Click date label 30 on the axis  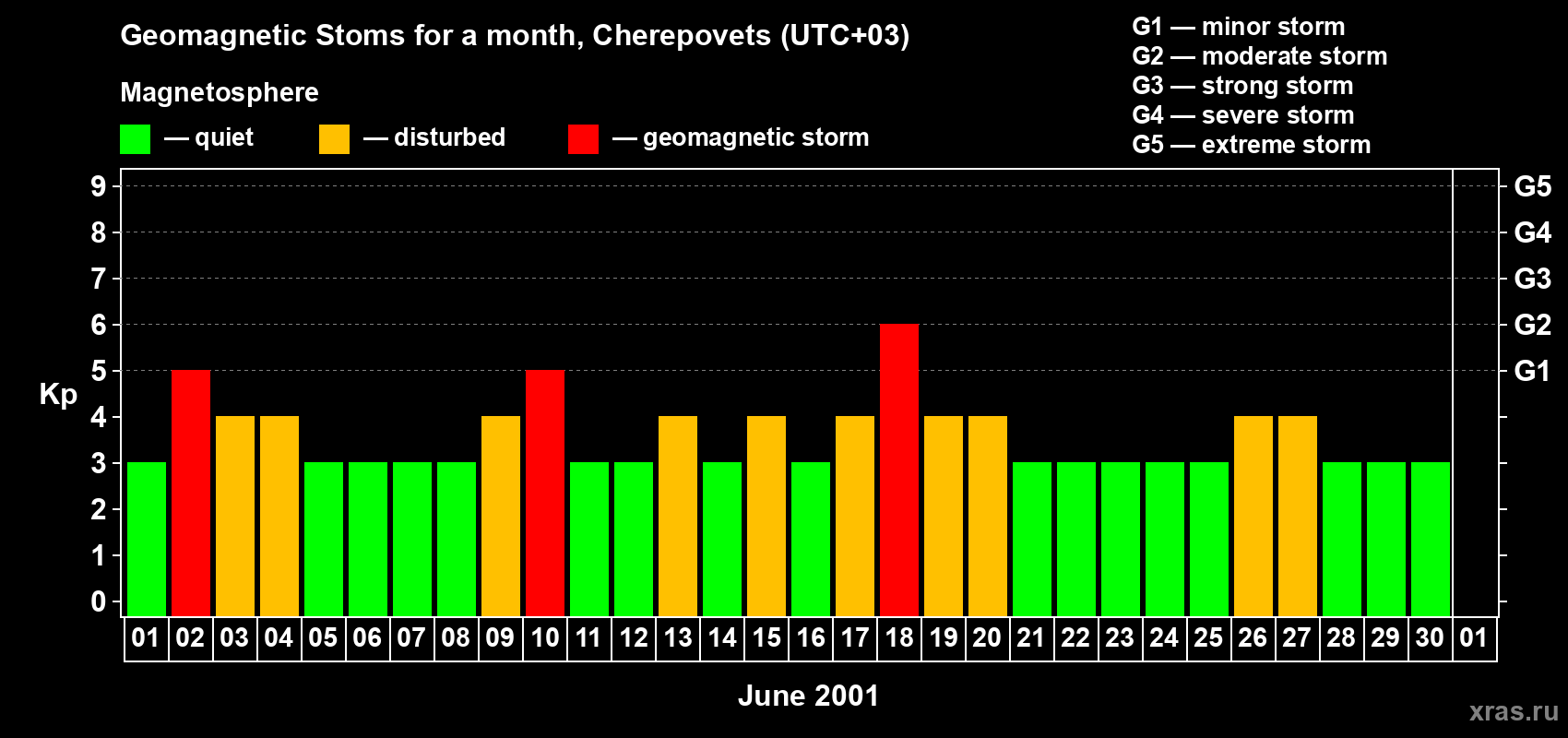[1430, 638]
